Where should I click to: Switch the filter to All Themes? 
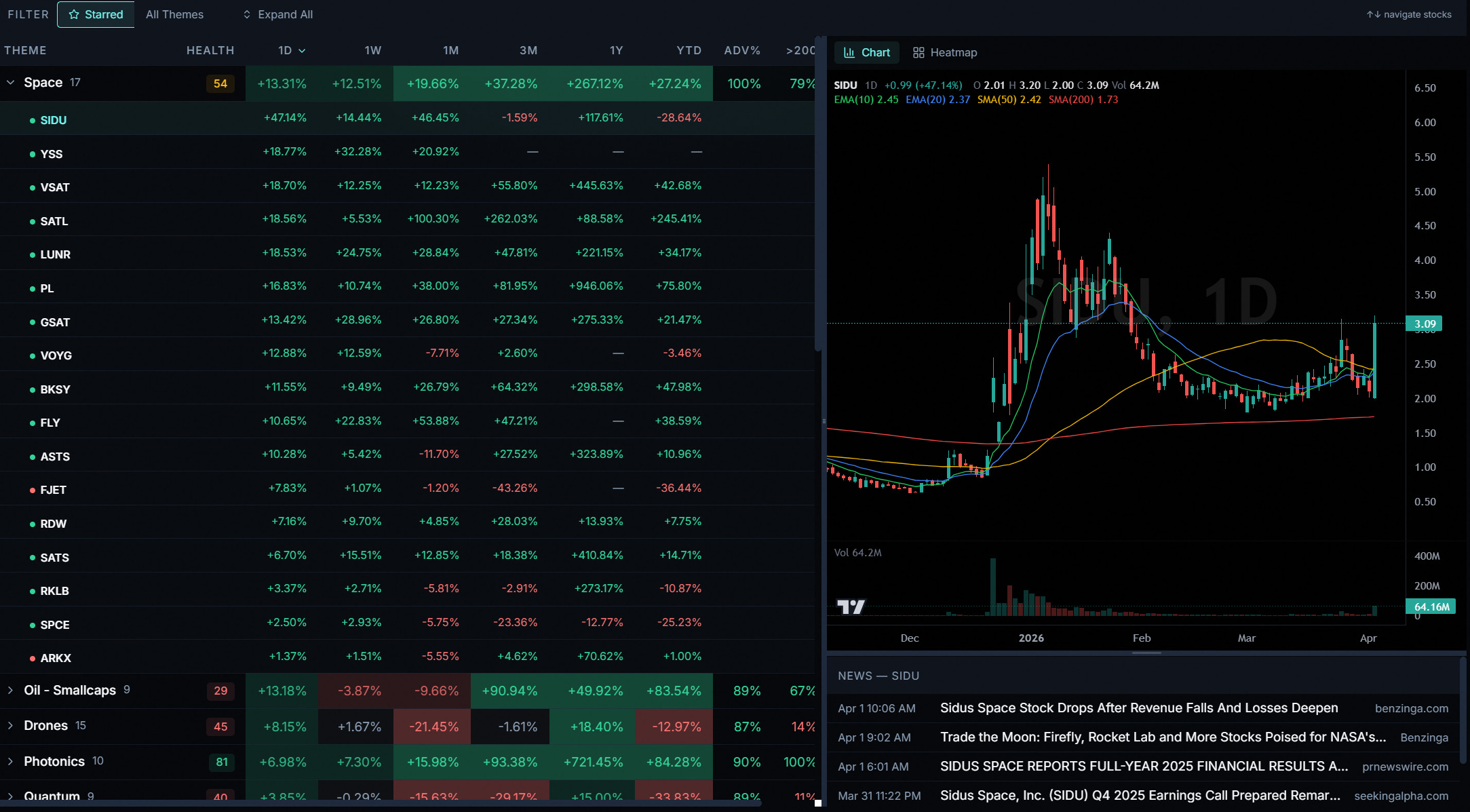174,14
